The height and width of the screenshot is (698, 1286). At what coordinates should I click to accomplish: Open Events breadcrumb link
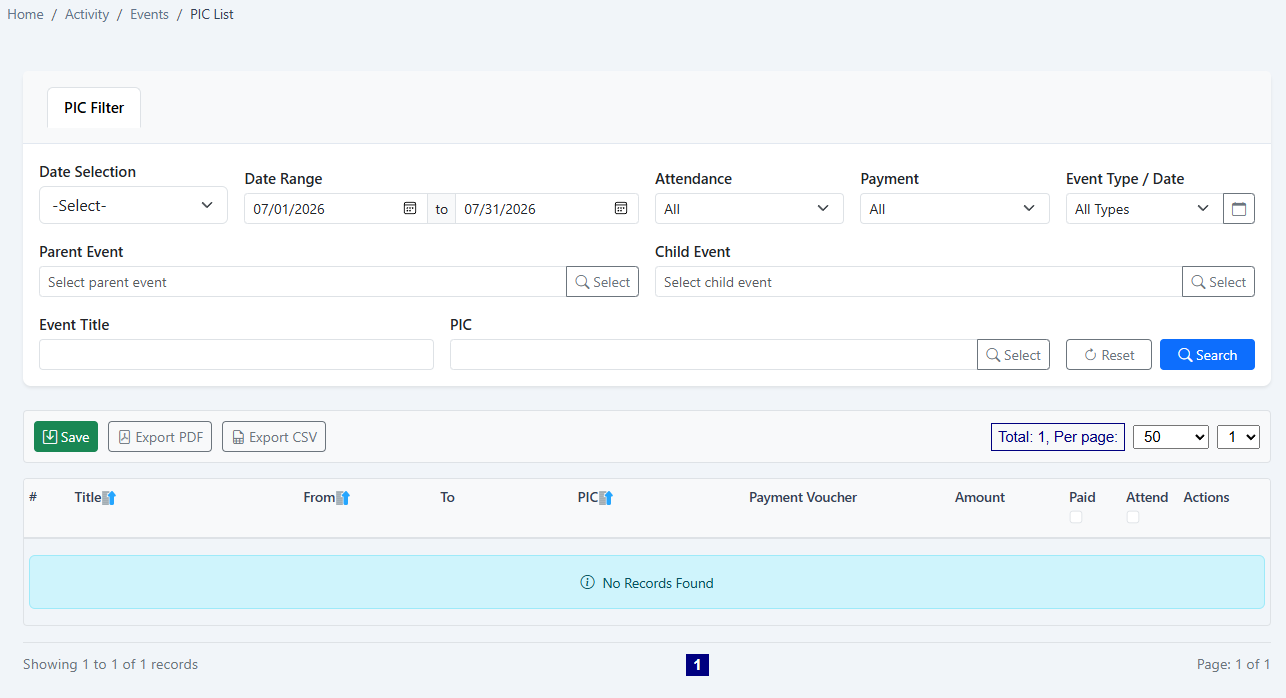[149, 15]
